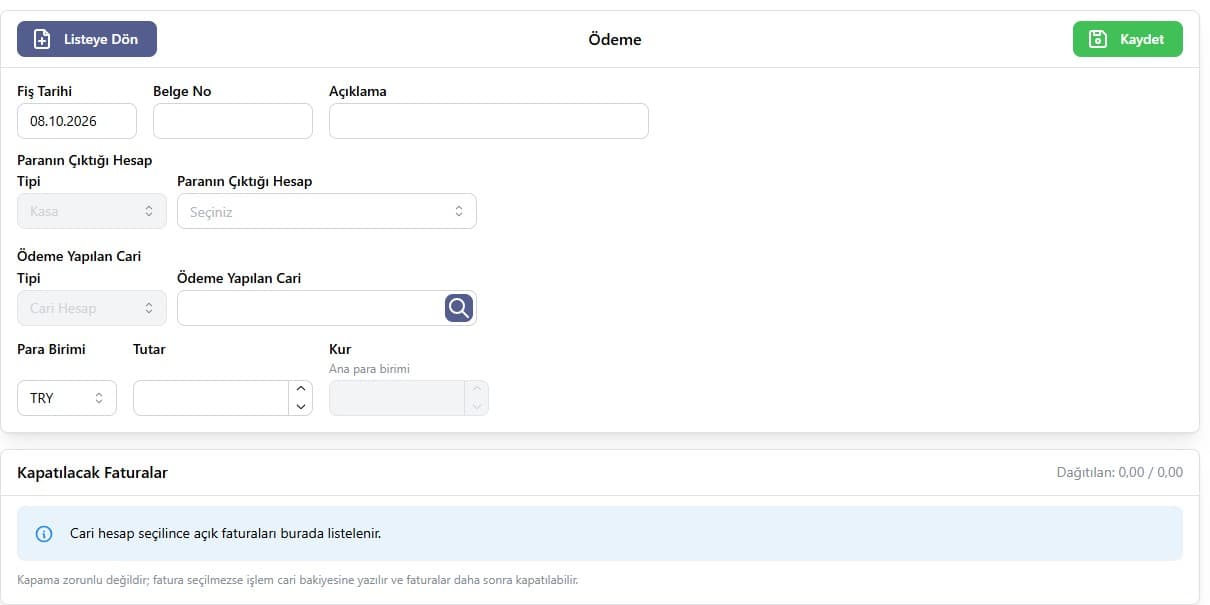Click the Kur field down arrow

tap(477, 407)
